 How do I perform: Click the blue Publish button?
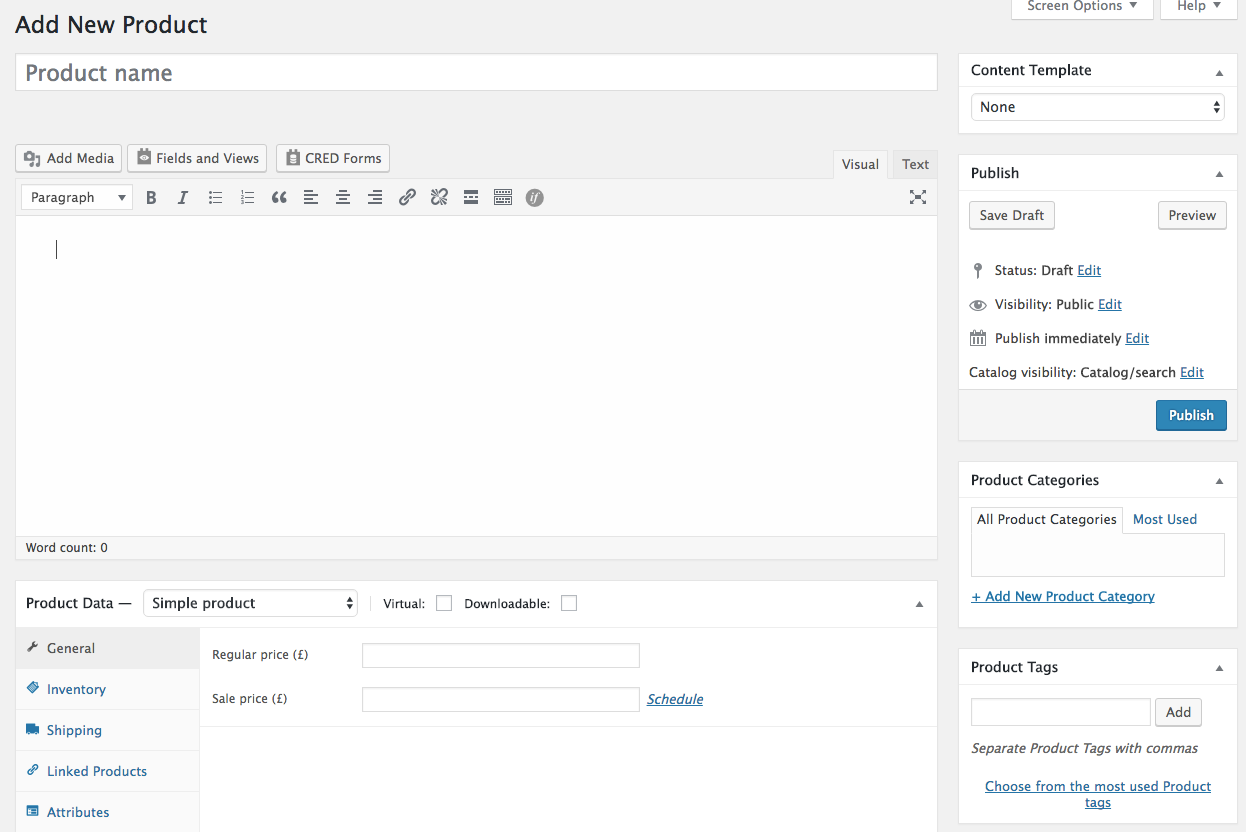coord(1191,415)
